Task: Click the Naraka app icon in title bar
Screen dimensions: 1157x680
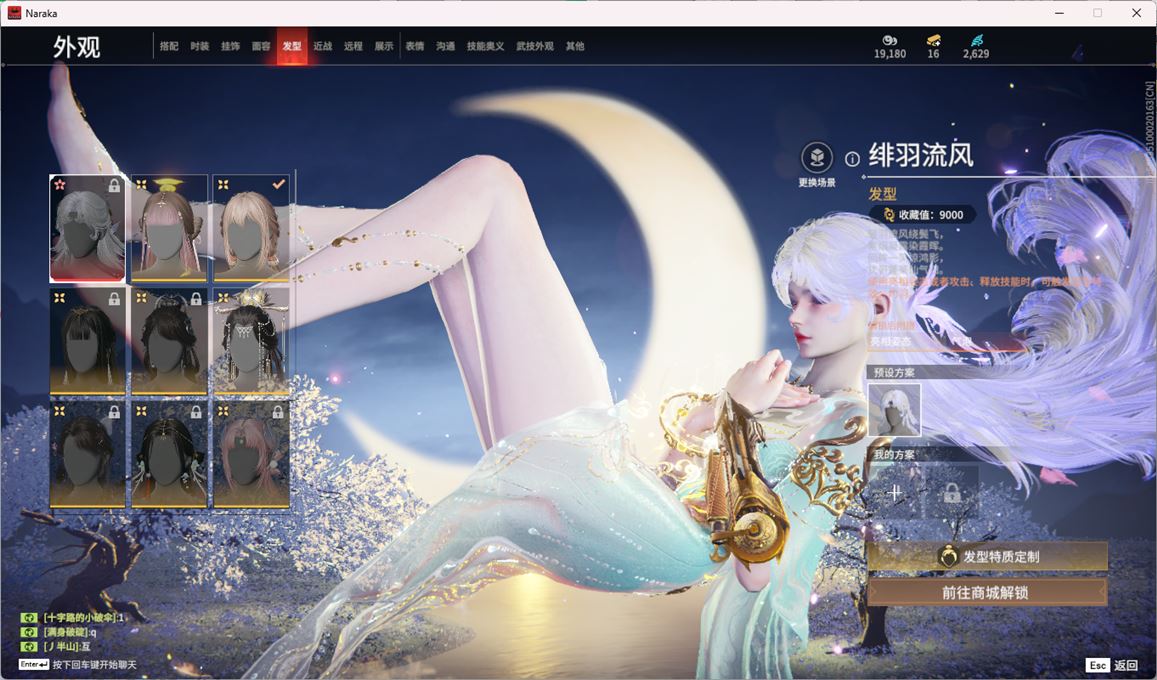Action: [13, 13]
